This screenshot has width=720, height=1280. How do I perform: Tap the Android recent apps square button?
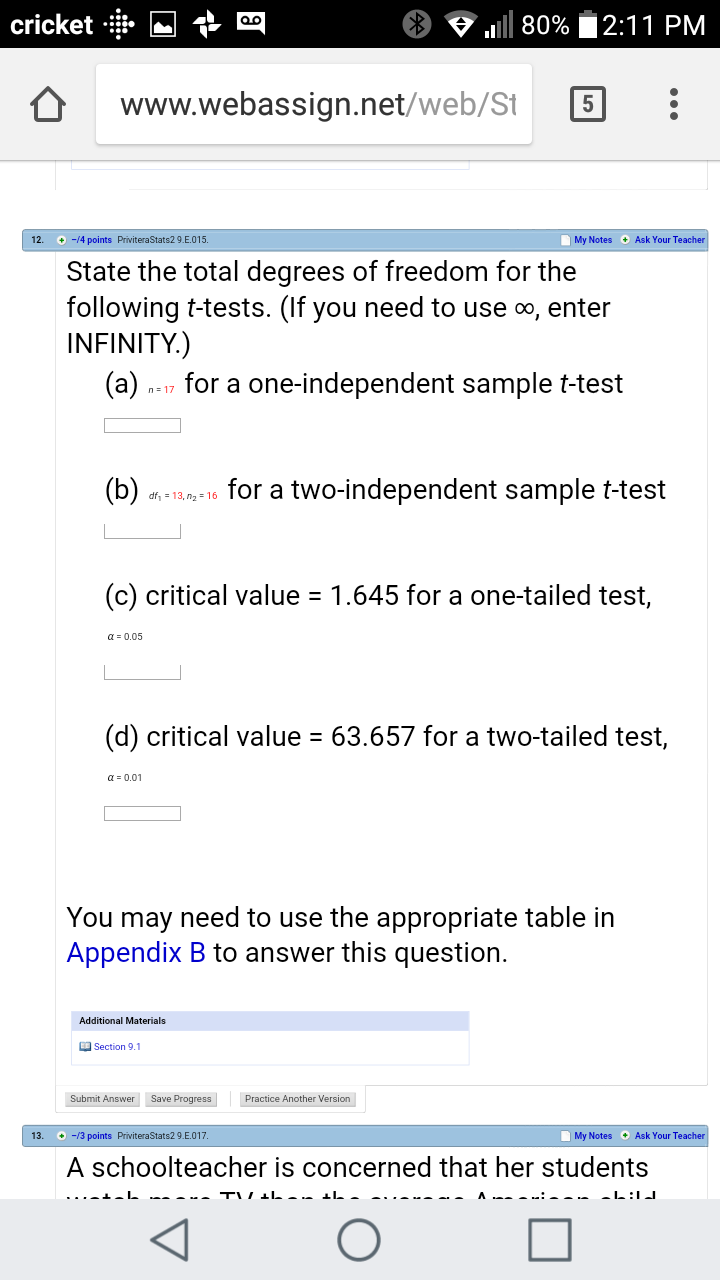548,1239
